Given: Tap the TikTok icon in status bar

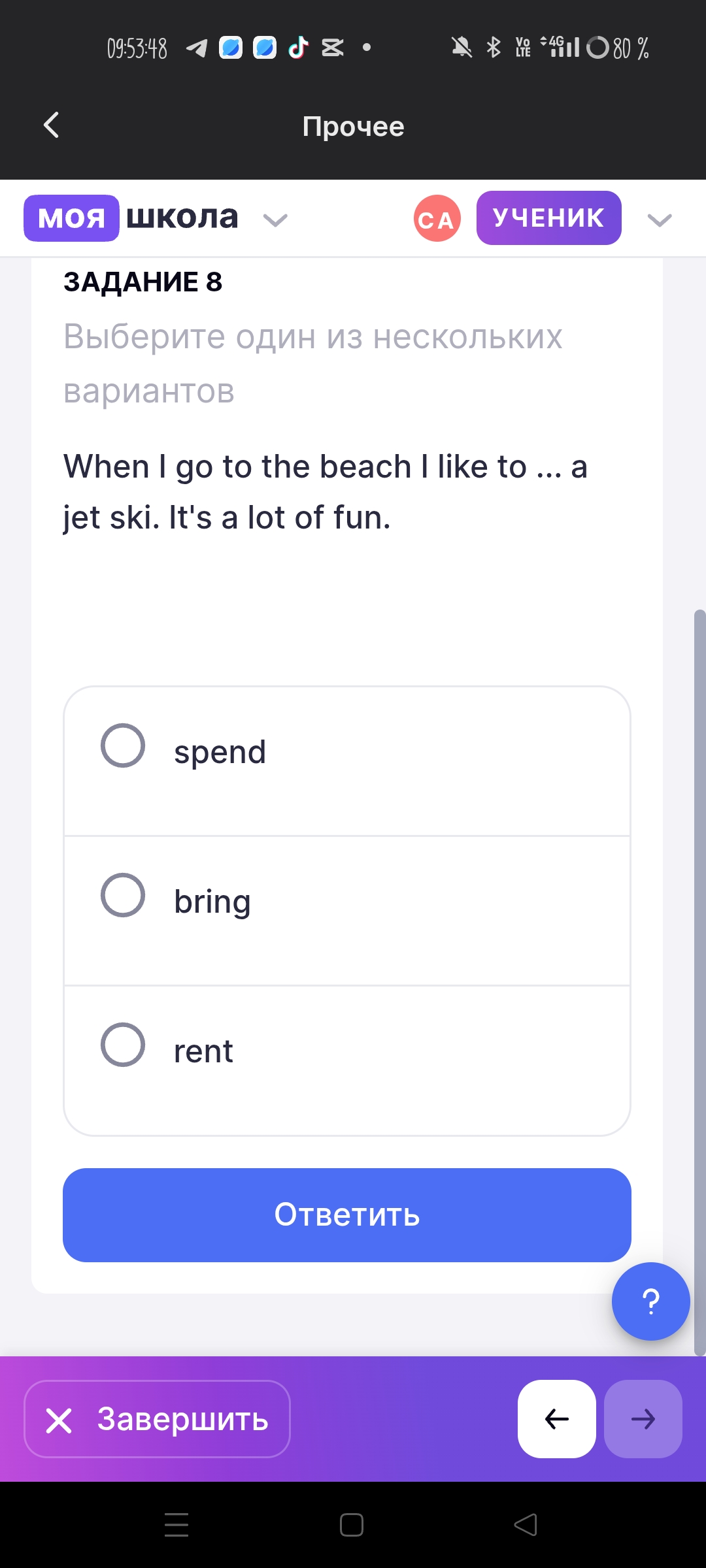Looking at the screenshot, I should 299,48.
